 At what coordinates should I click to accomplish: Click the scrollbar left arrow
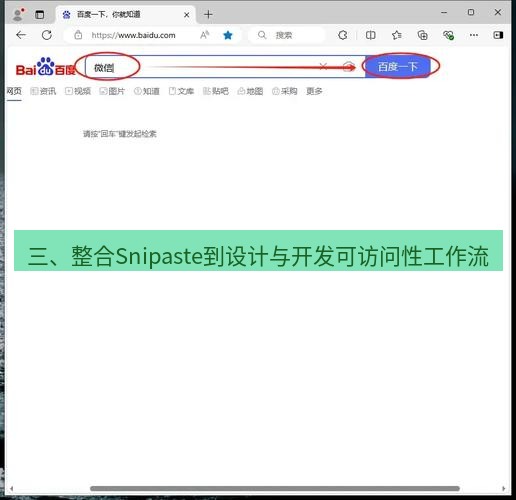tap(11, 489)
